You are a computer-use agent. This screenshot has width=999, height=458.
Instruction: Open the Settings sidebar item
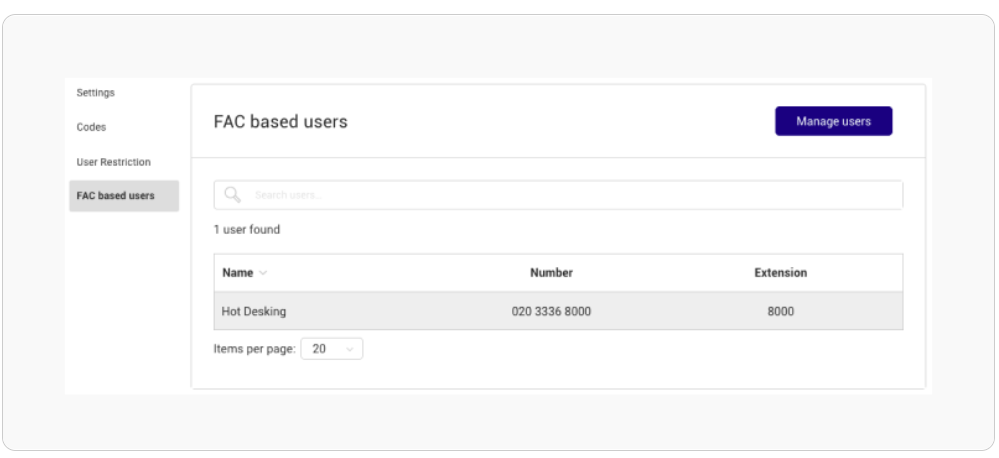point(96,93)
